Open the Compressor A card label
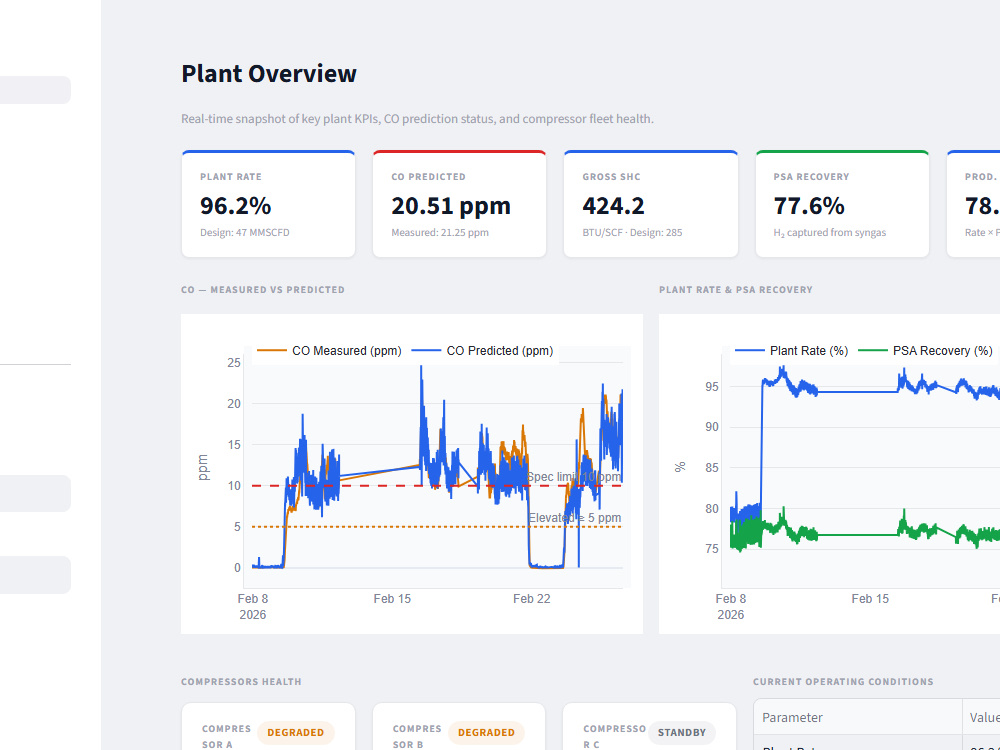This screenshot has width=1000, height=750. [x=226, y=737]
